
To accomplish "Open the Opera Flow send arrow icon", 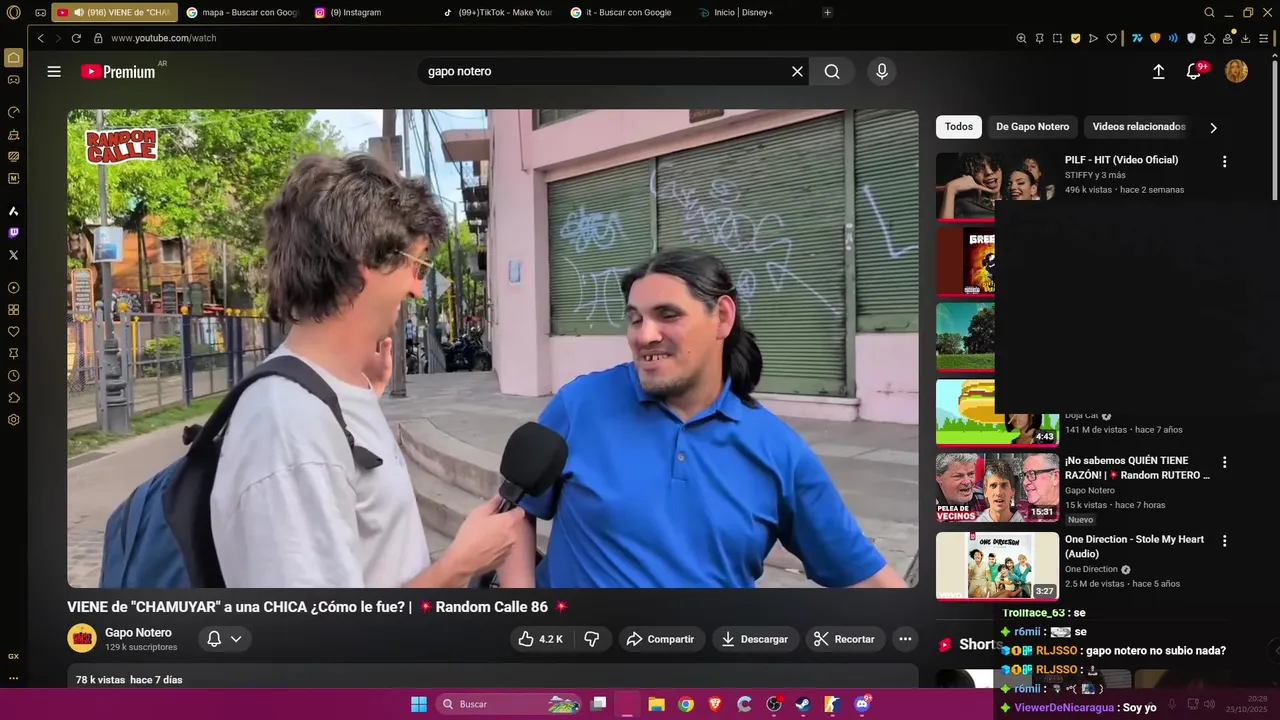I will (1093, 38).
